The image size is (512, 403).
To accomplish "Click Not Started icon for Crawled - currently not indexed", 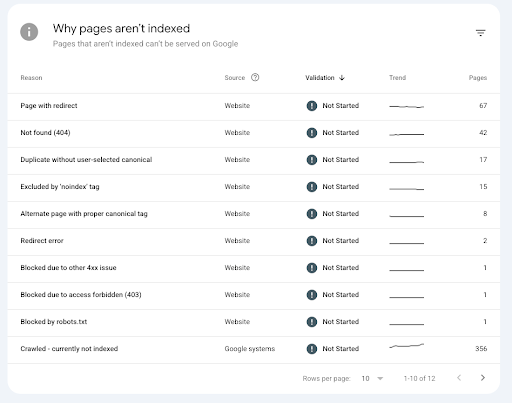I will point(312,349).
